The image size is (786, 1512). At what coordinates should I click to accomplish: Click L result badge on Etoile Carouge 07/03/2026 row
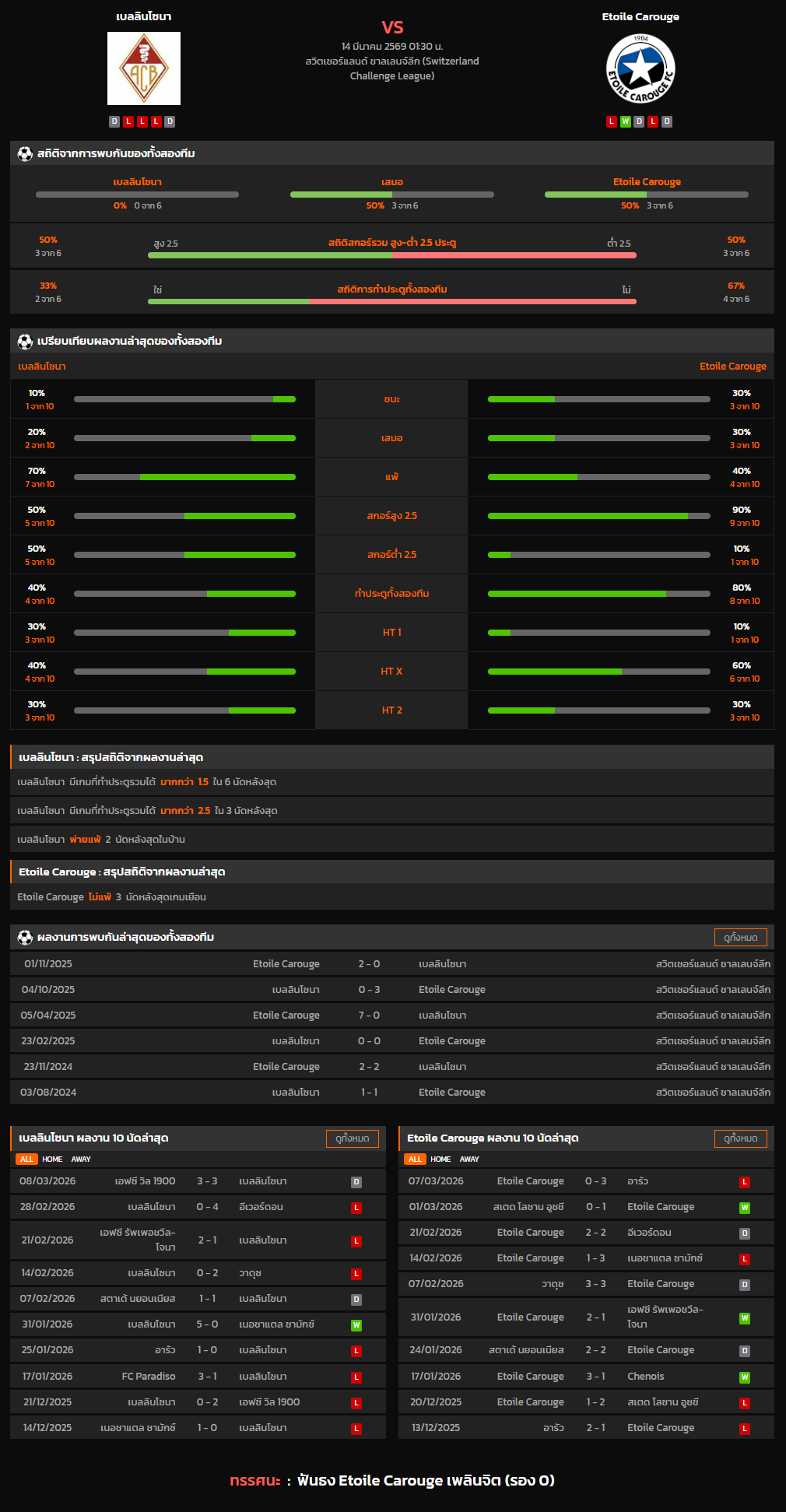tap(745, 1182)
